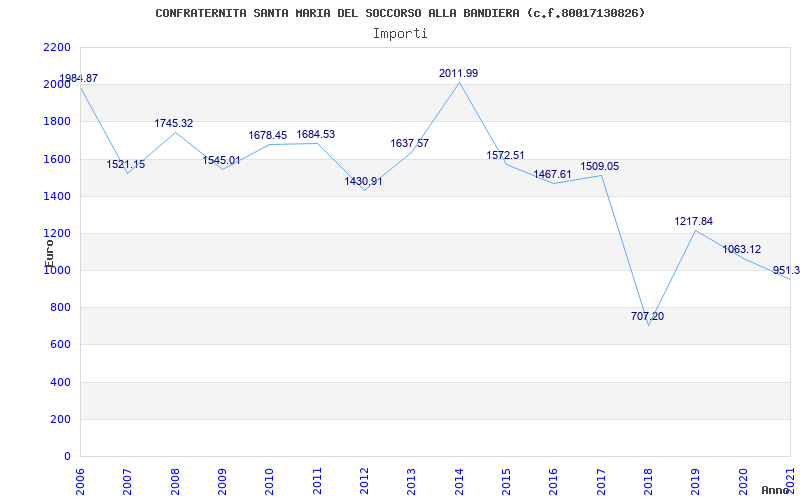Click the 2008 year axis label
Image resolution: width=800 pixels, height=500 pixels.
pyautogui.click(x=175, y=481)
